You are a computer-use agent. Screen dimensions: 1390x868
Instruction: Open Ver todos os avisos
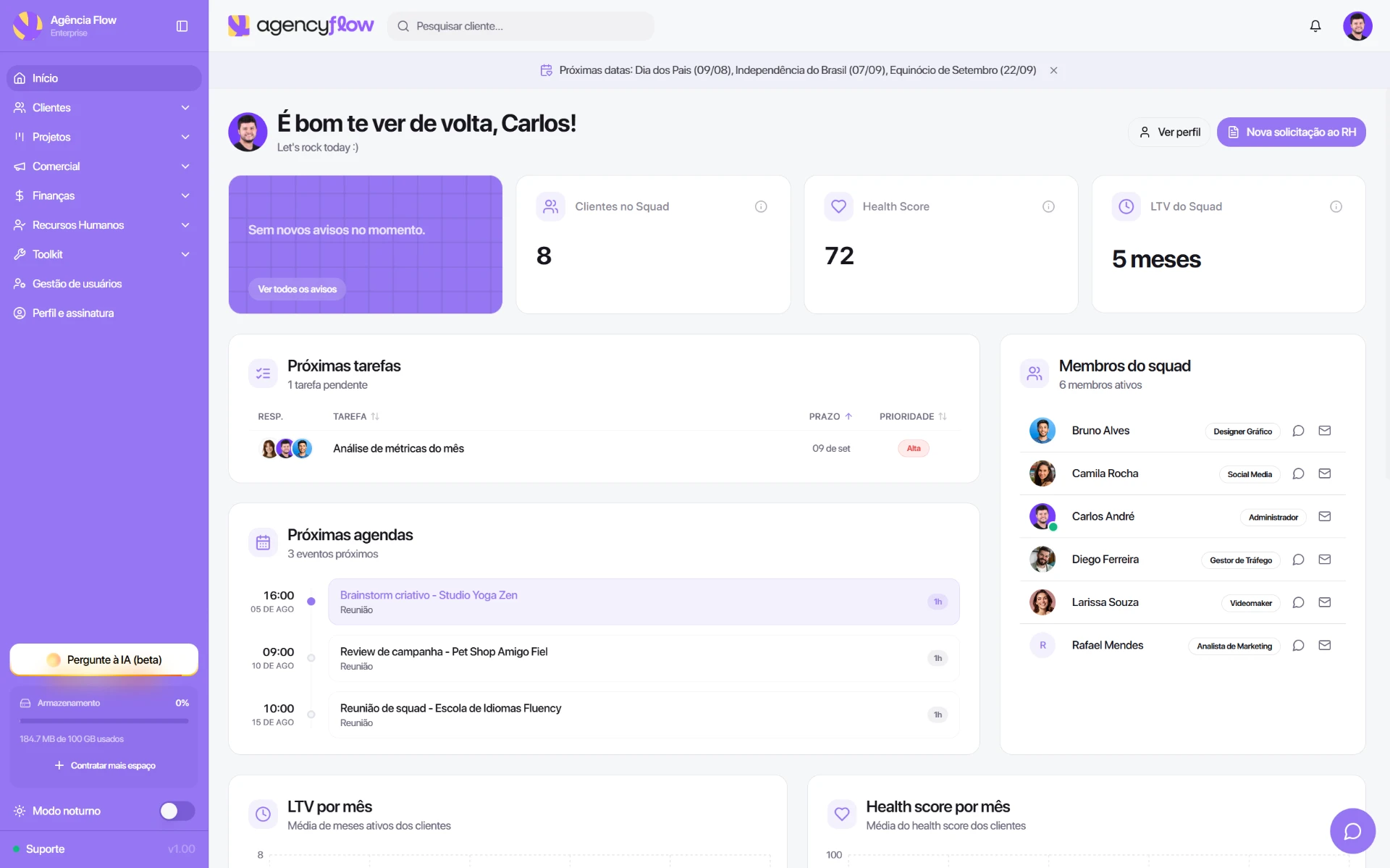pyautogui.click(x=297, y=289)
